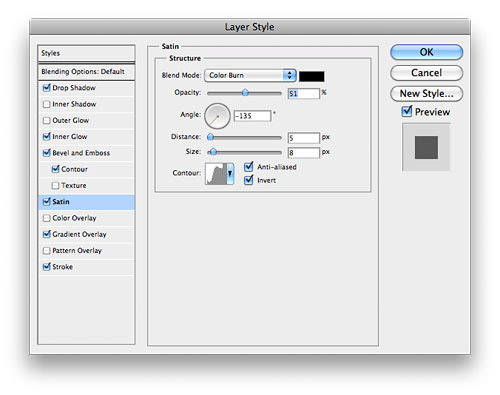Open the Blend Mode Color Burn dropdown
This screenshot has height=395, width=500.
tap(250, 75)
